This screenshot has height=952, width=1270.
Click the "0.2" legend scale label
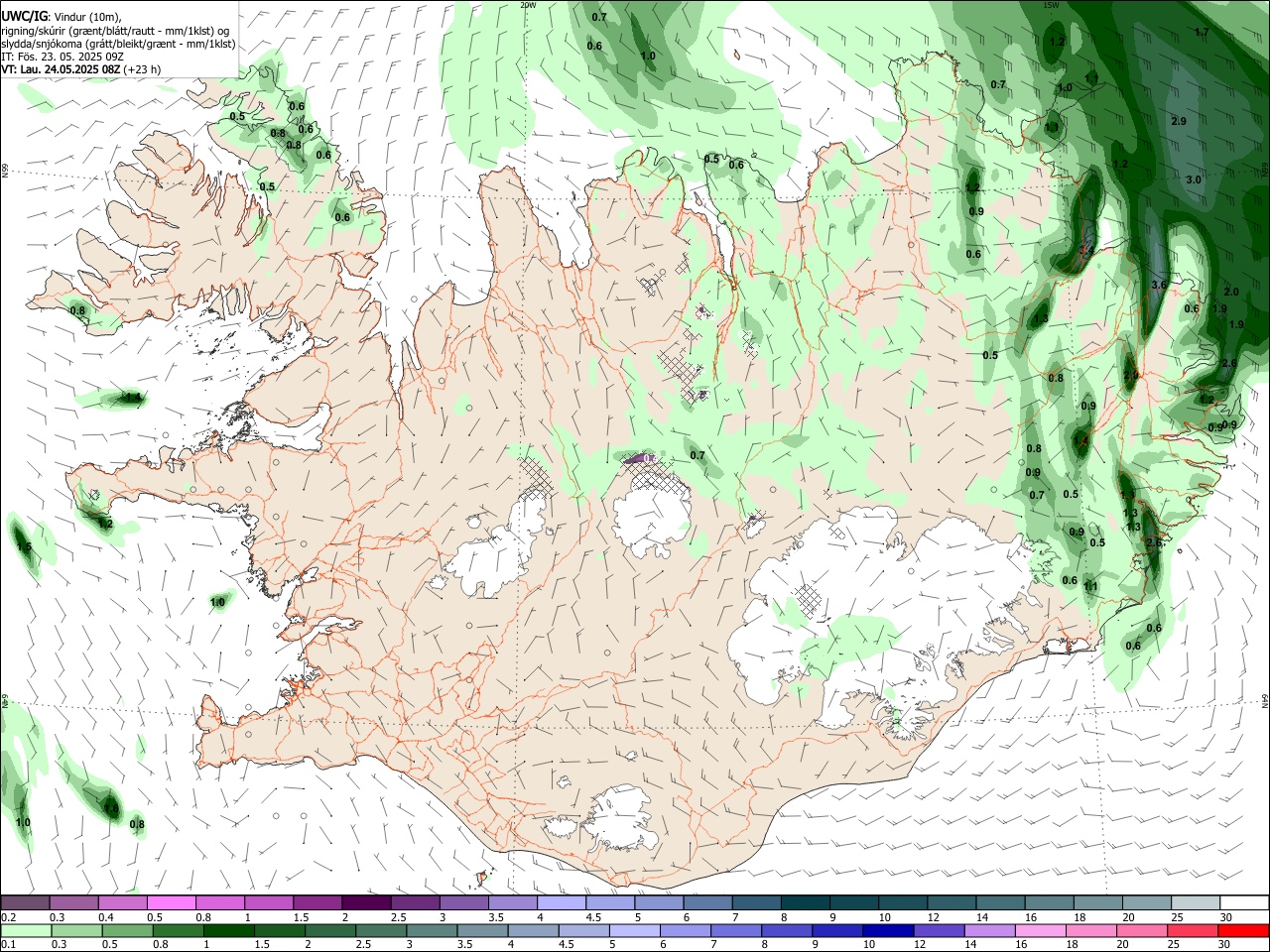pos(9,917)
